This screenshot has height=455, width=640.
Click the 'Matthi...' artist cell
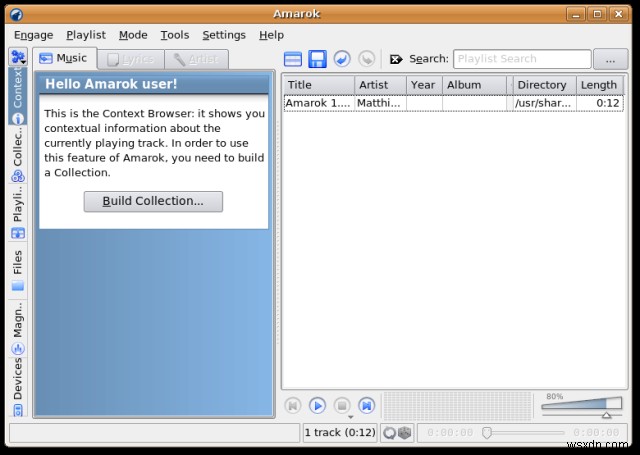pos(380,103)
